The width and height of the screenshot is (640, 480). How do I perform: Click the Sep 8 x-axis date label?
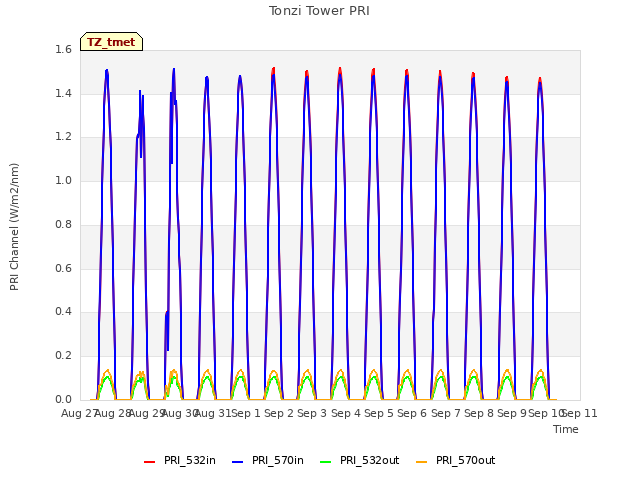pyautogui.click(x=478, y=413)
